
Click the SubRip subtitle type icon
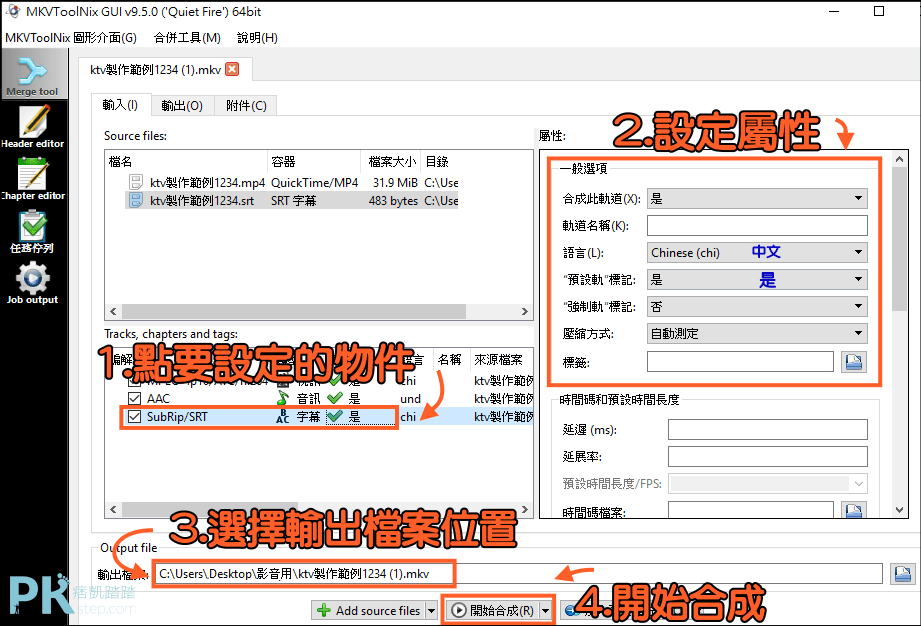coord(283,416)
